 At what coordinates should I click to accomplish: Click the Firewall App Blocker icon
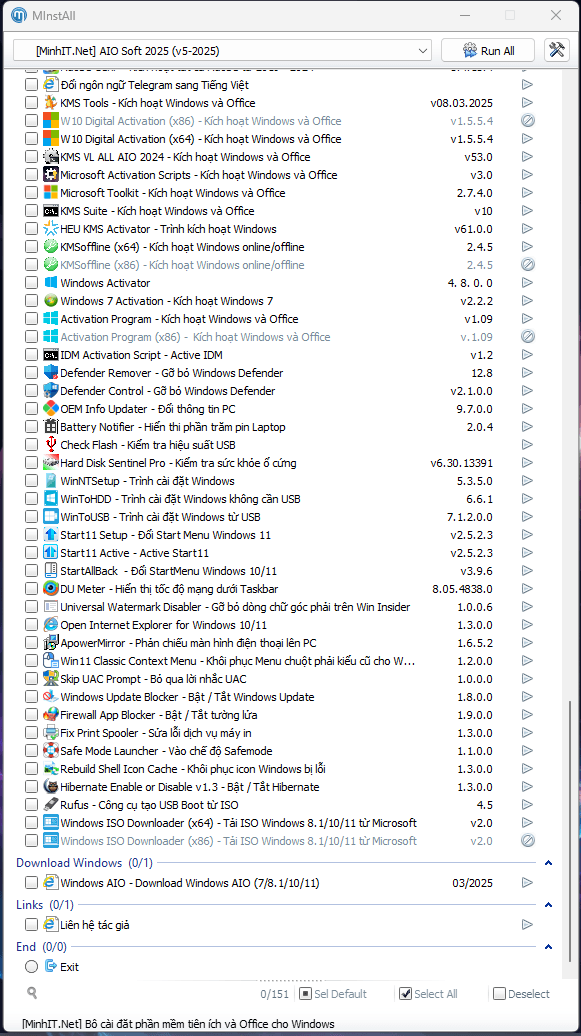pos(51,715)
